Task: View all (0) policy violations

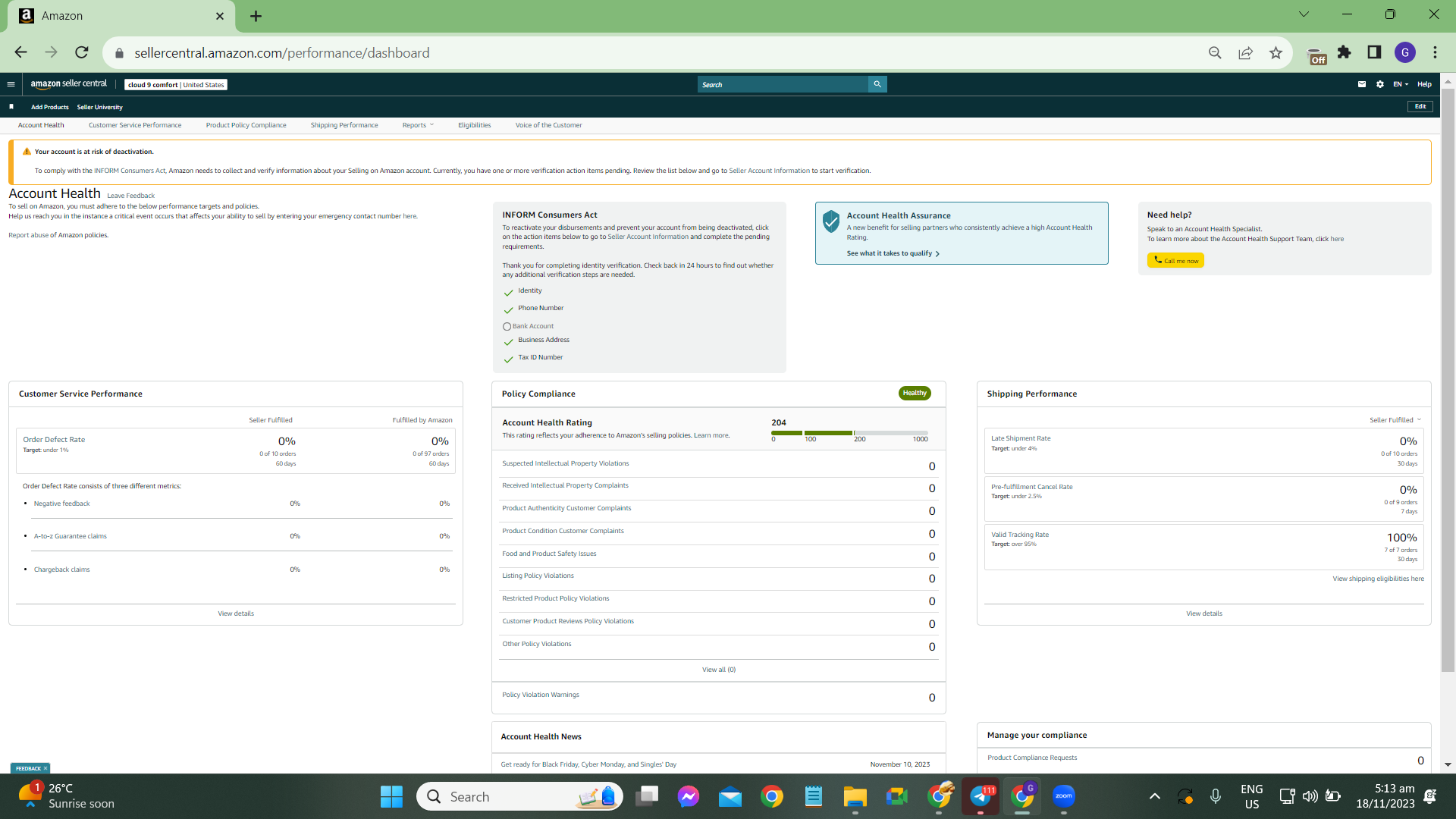Action: (x=719, y=670)
